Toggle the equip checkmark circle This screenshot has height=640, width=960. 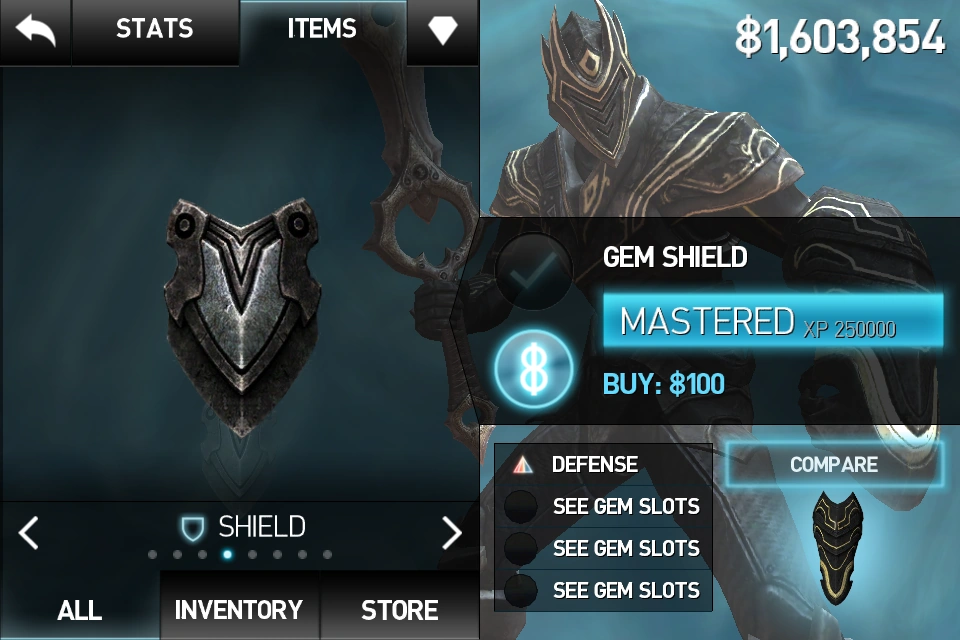[x=534, y=272]
